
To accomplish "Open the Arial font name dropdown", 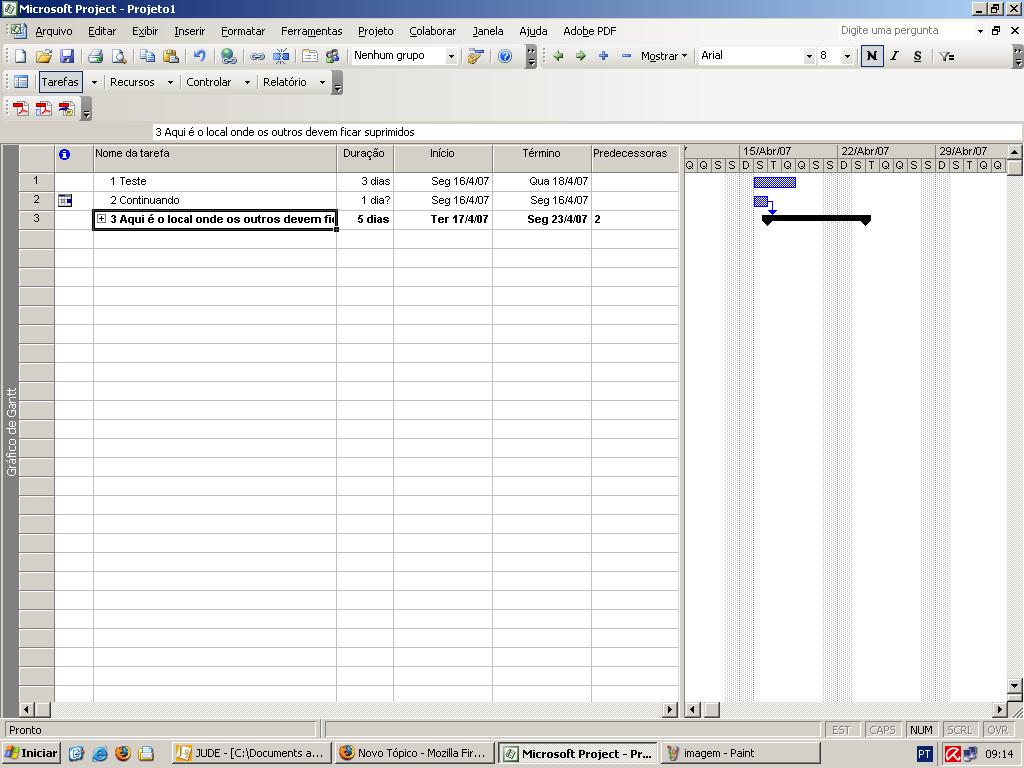I will (808, 56).
